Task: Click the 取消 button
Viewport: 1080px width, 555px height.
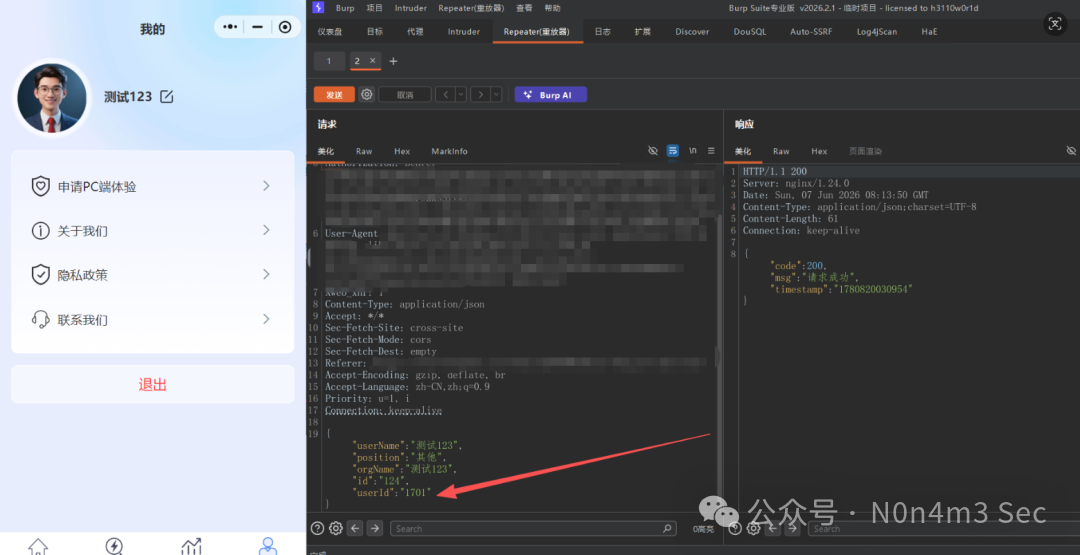Action: point(405,95)
